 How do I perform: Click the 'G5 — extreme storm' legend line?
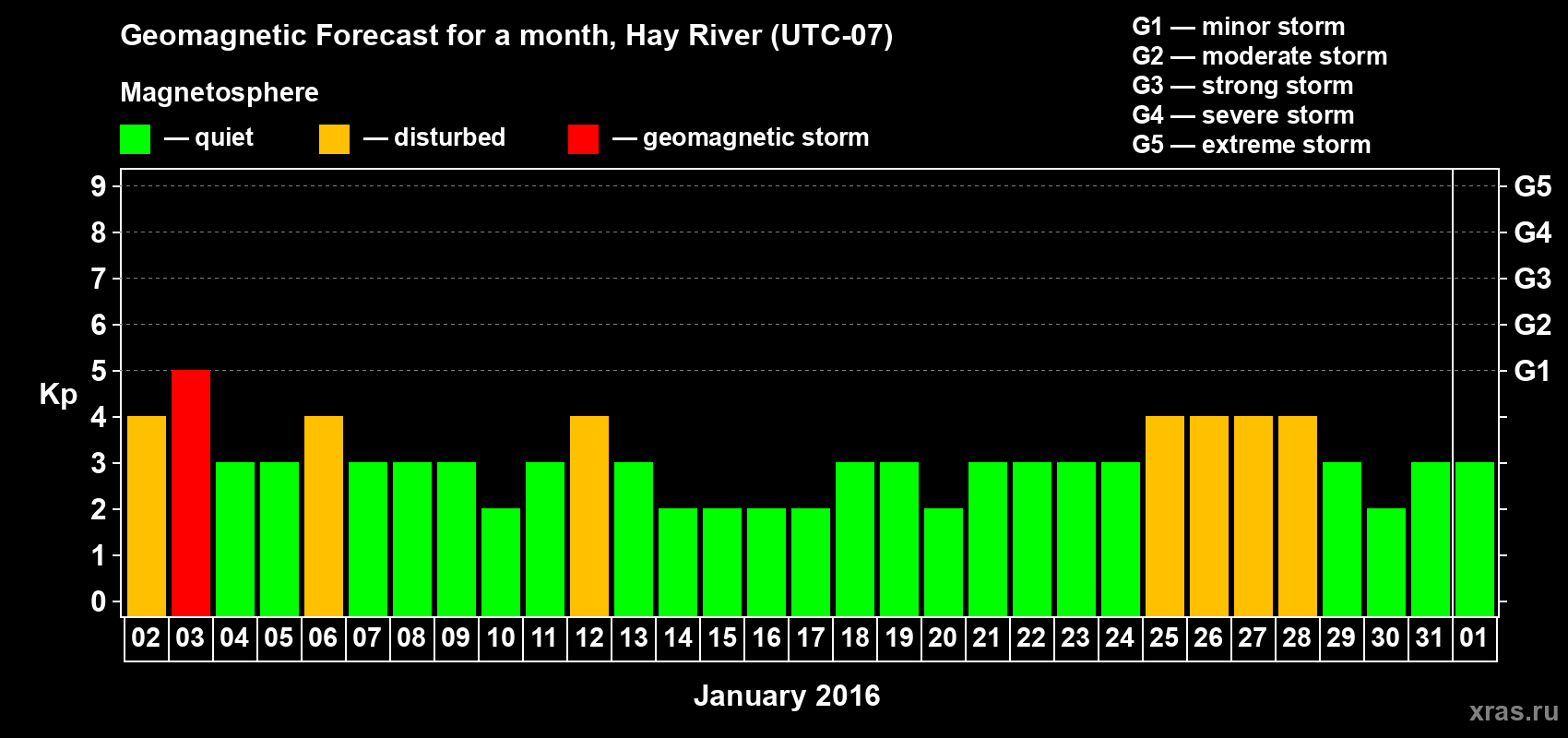(1252, 145)
